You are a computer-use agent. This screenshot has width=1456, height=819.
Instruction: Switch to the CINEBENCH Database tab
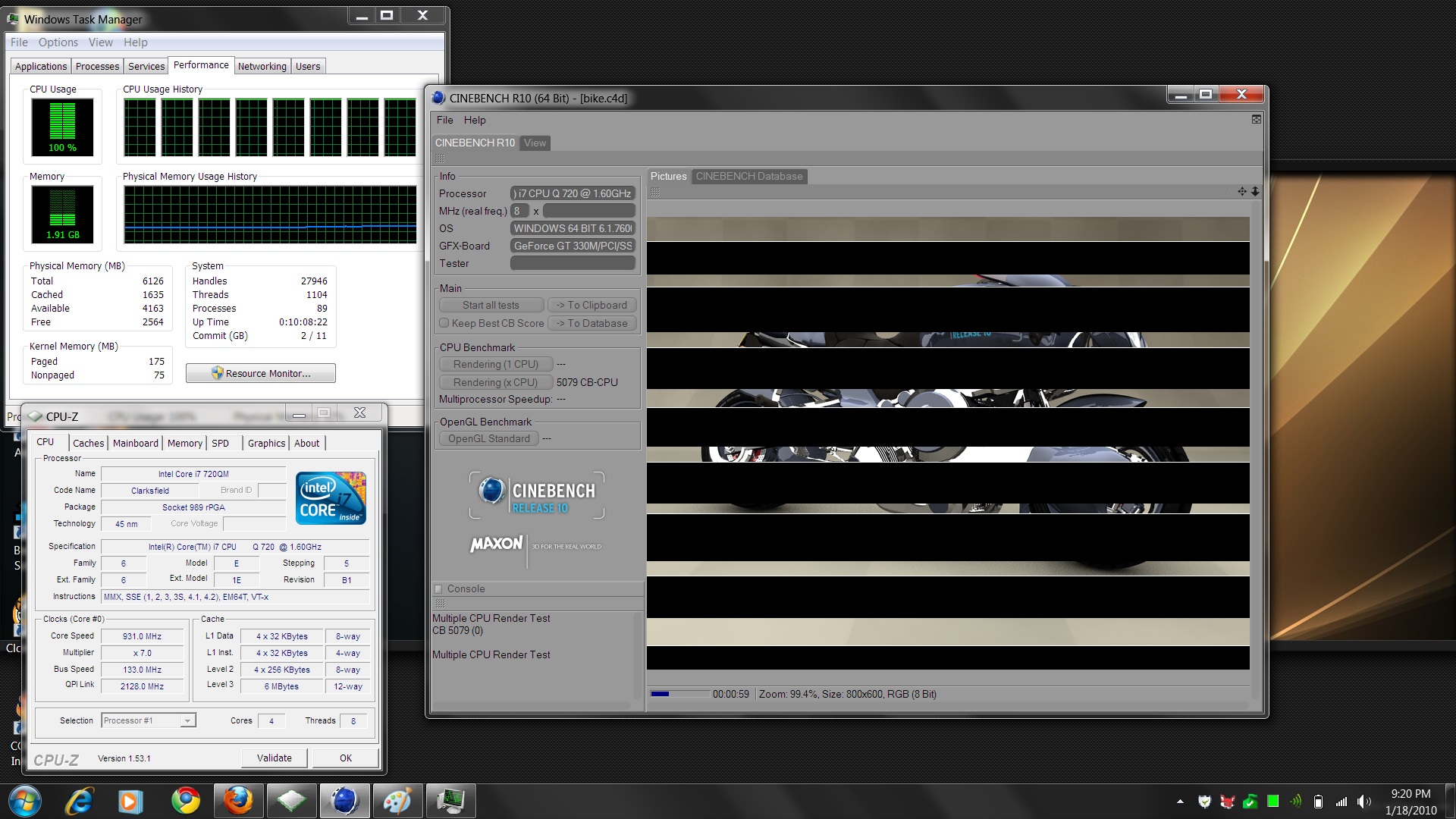click(749, 177)
